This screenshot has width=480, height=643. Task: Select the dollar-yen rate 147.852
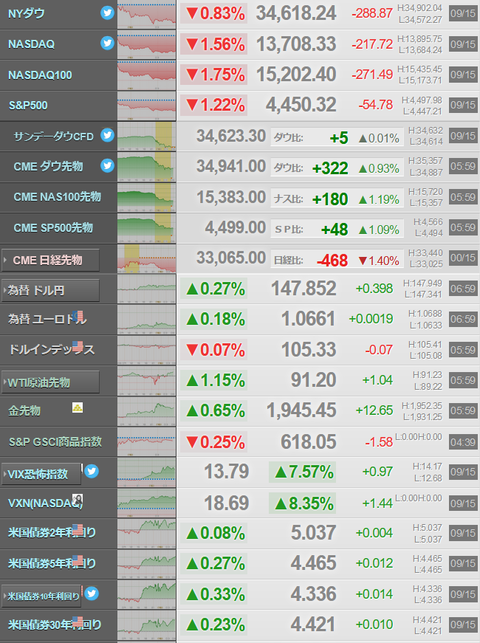304,288
